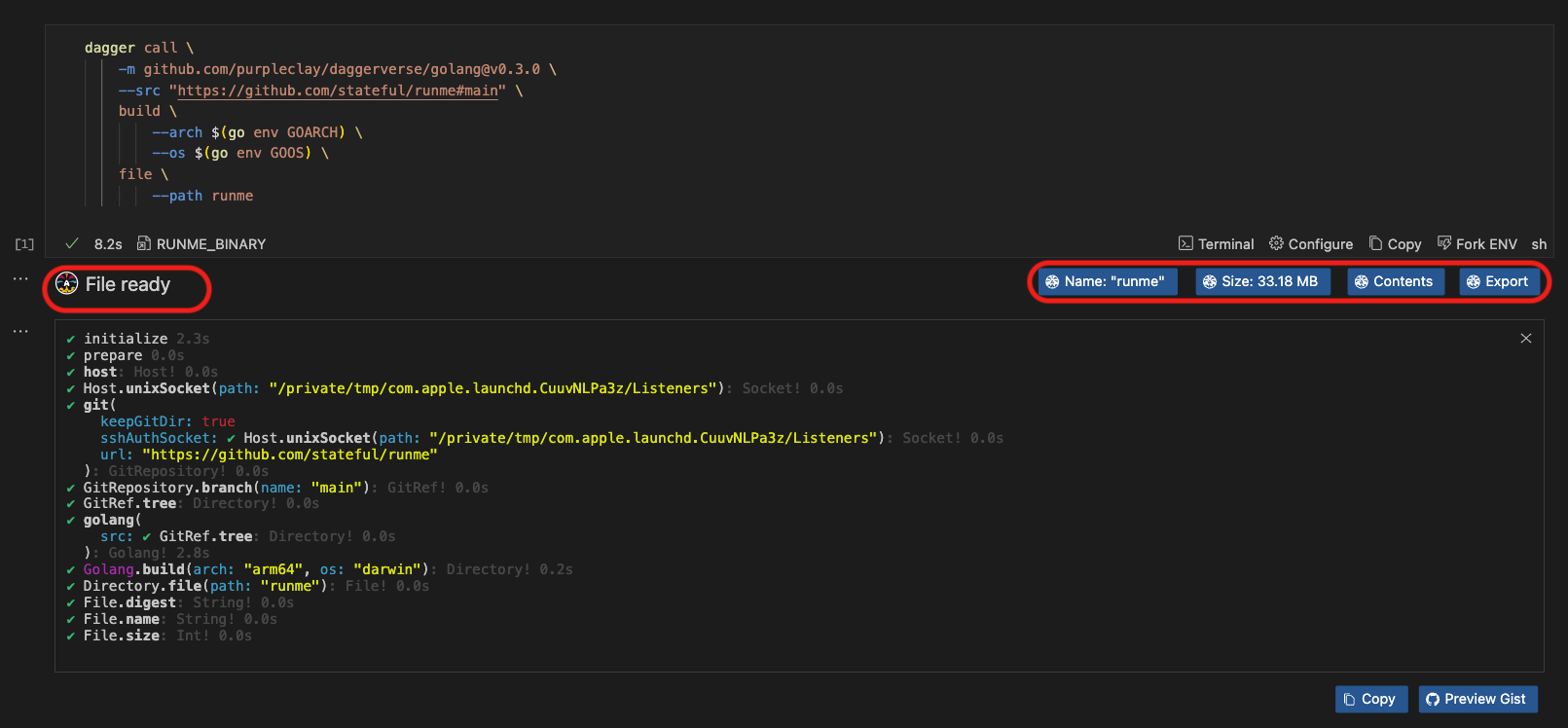Click the 8.2s execution time
Viewport: 1568px width, 728px height.
click(x=108, y=244)
